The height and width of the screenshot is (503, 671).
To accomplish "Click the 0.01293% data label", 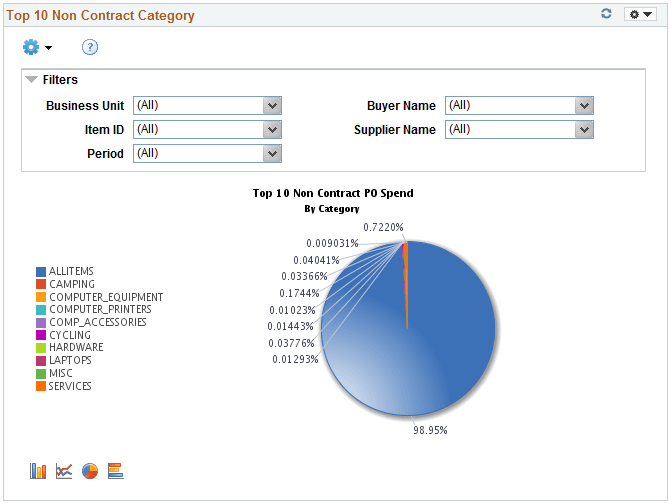I will coord(295,360).
